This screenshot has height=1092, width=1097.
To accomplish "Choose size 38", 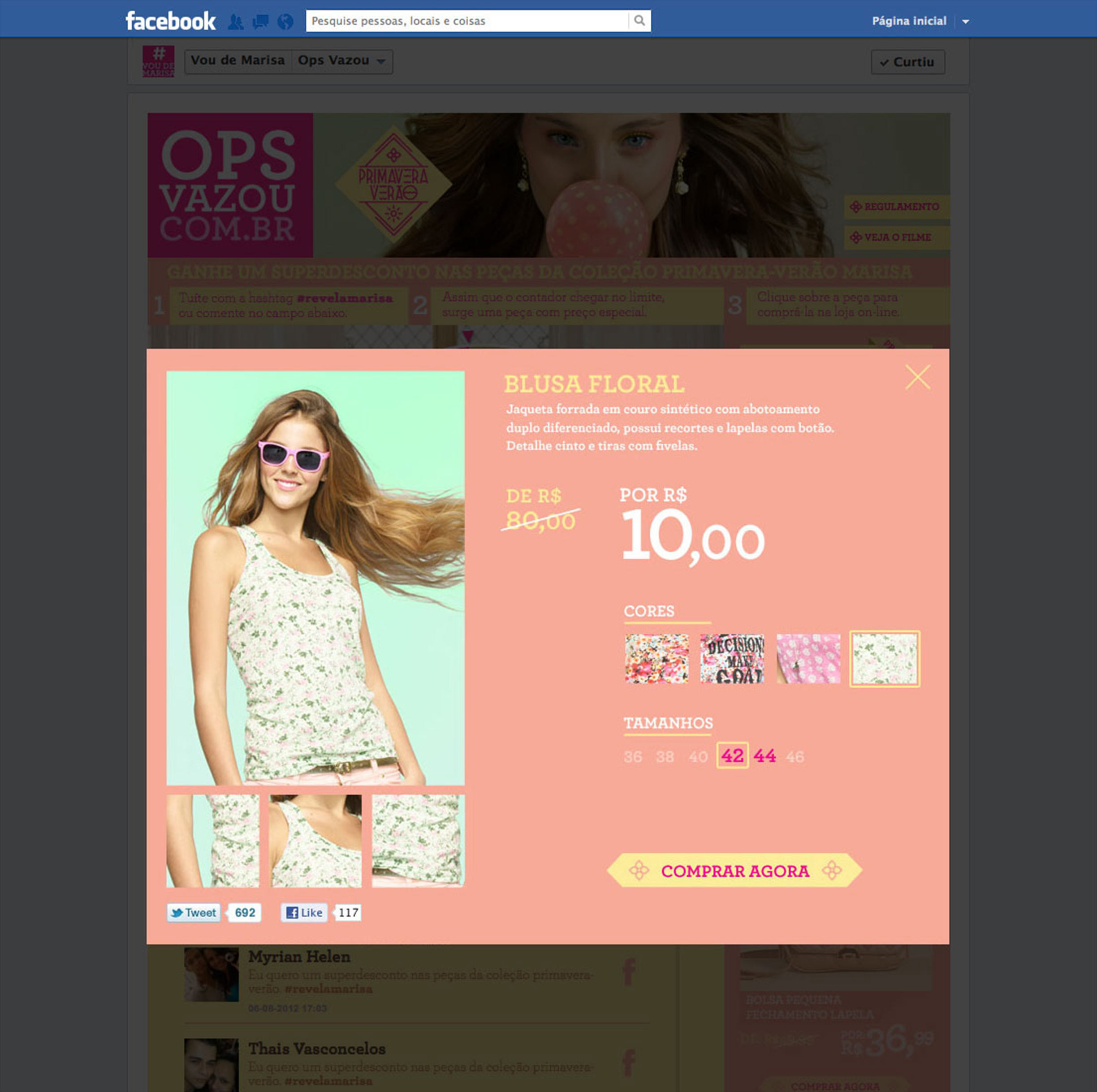I will [665, 756].
